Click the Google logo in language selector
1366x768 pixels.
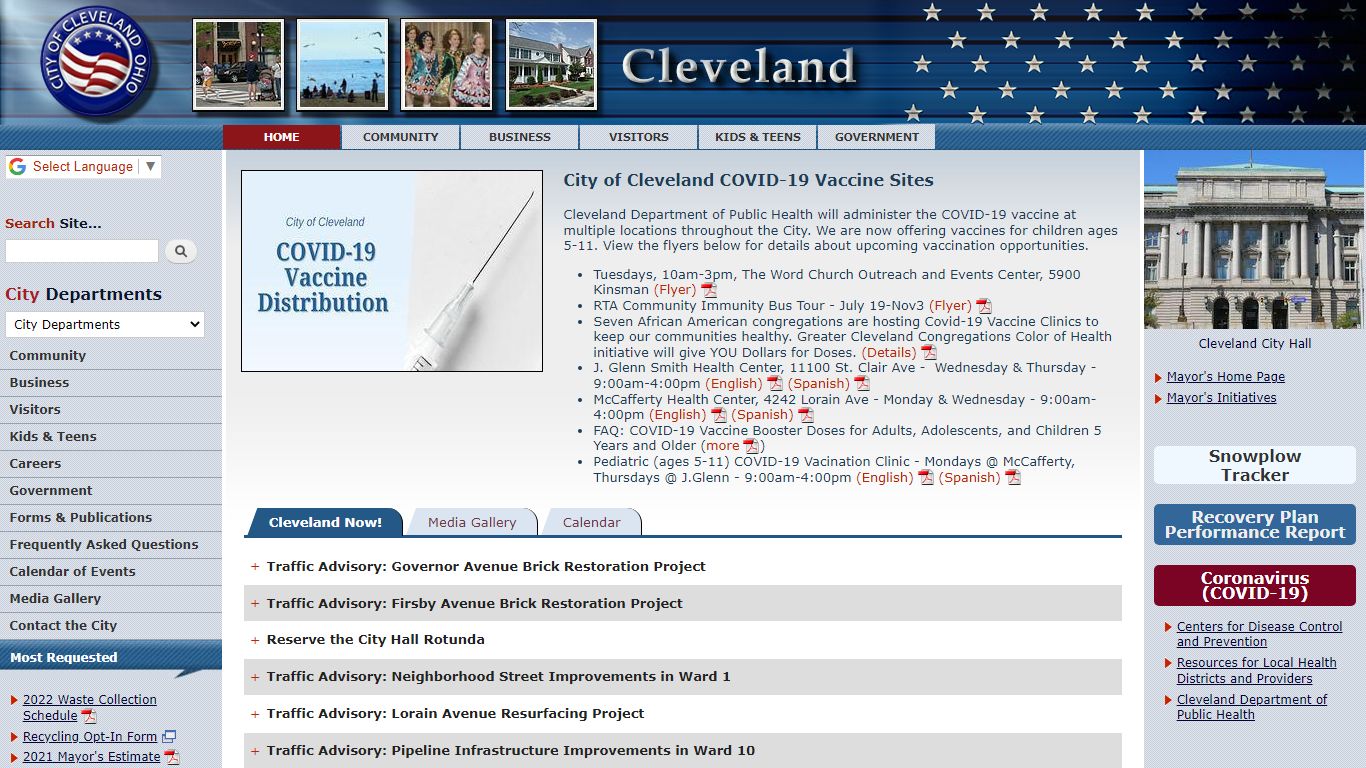coord(17,167)
